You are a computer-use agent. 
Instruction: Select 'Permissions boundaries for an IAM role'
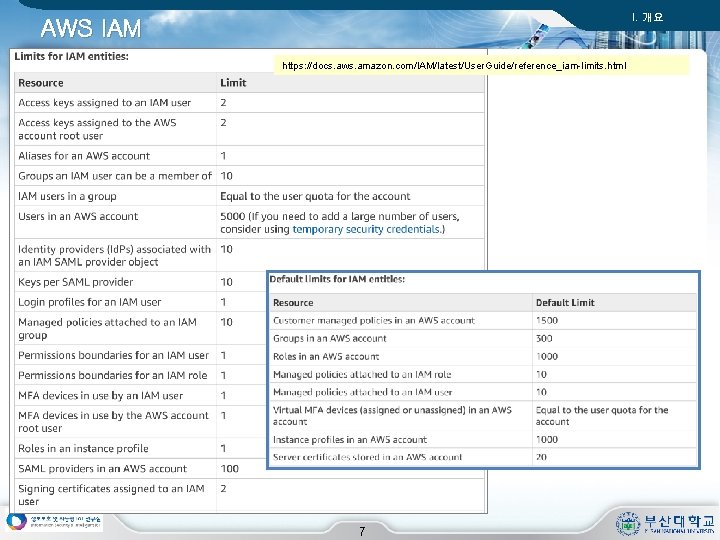click(x=112, y=375)
